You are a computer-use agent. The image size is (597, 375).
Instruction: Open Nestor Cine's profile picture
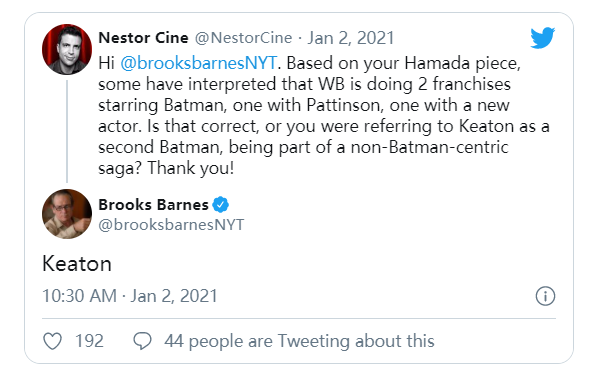(67, 49)
